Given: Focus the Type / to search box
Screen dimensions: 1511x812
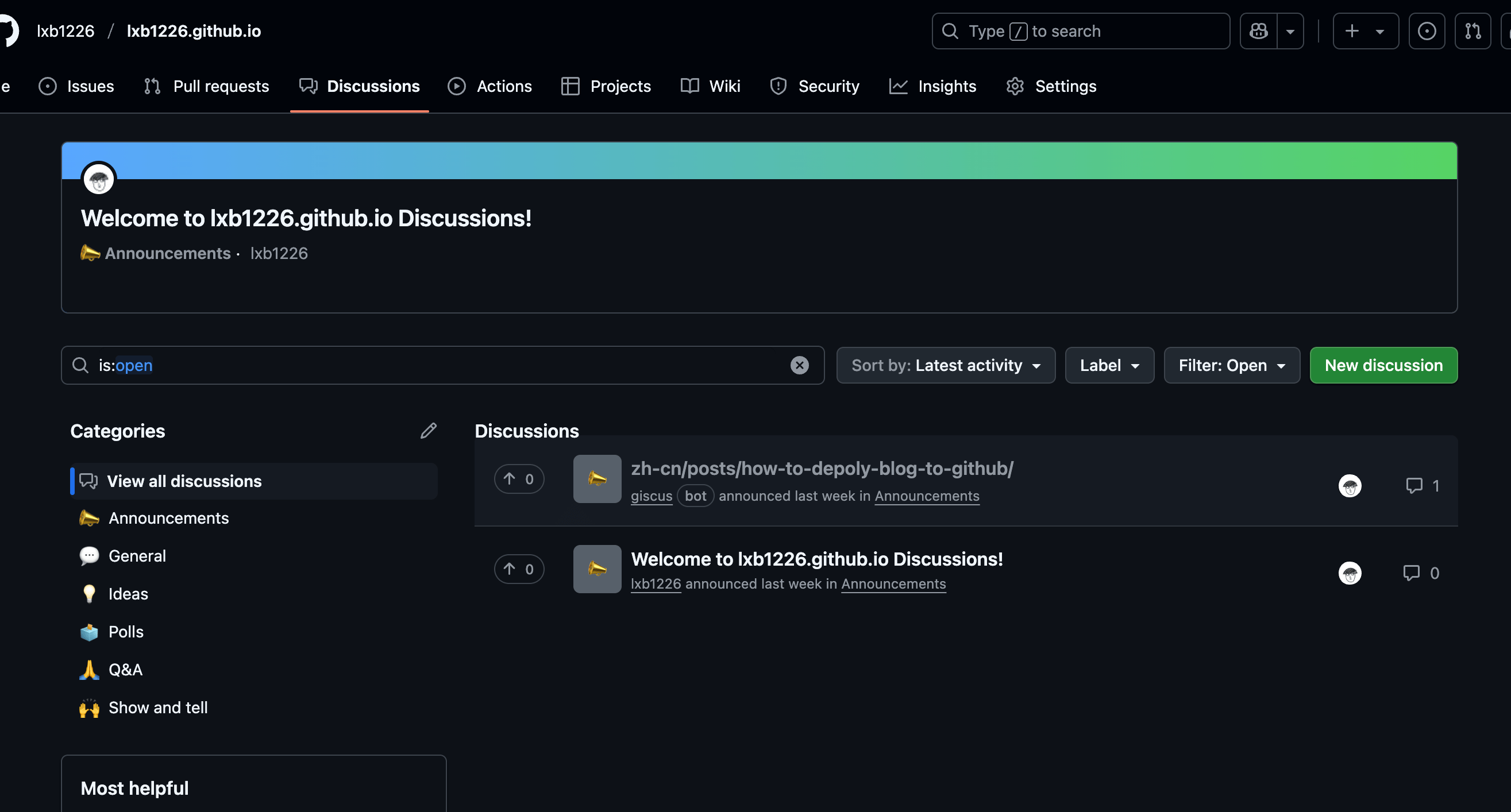Looking at the screenshot, I should click(x=1081, y=31).
